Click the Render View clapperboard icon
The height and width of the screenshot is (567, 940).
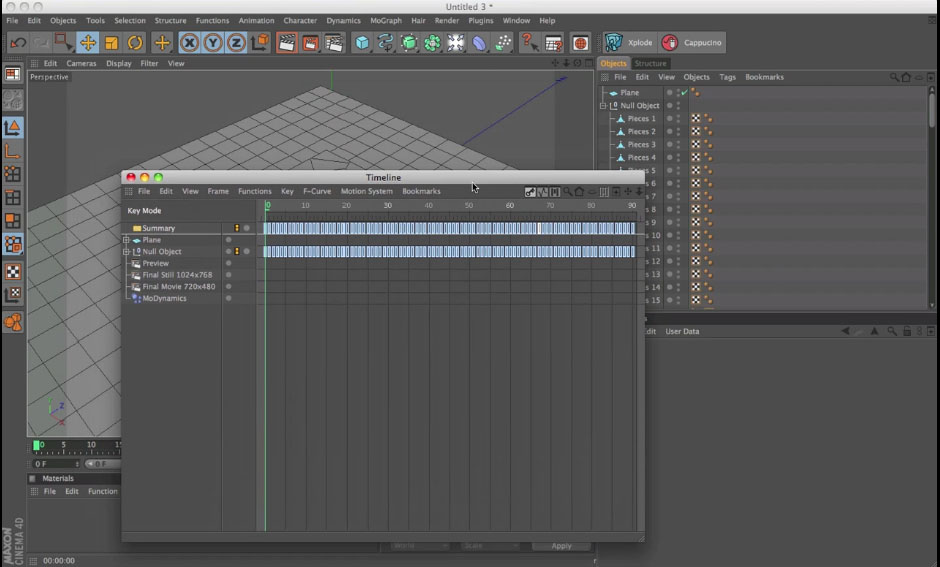click(287, 43)
